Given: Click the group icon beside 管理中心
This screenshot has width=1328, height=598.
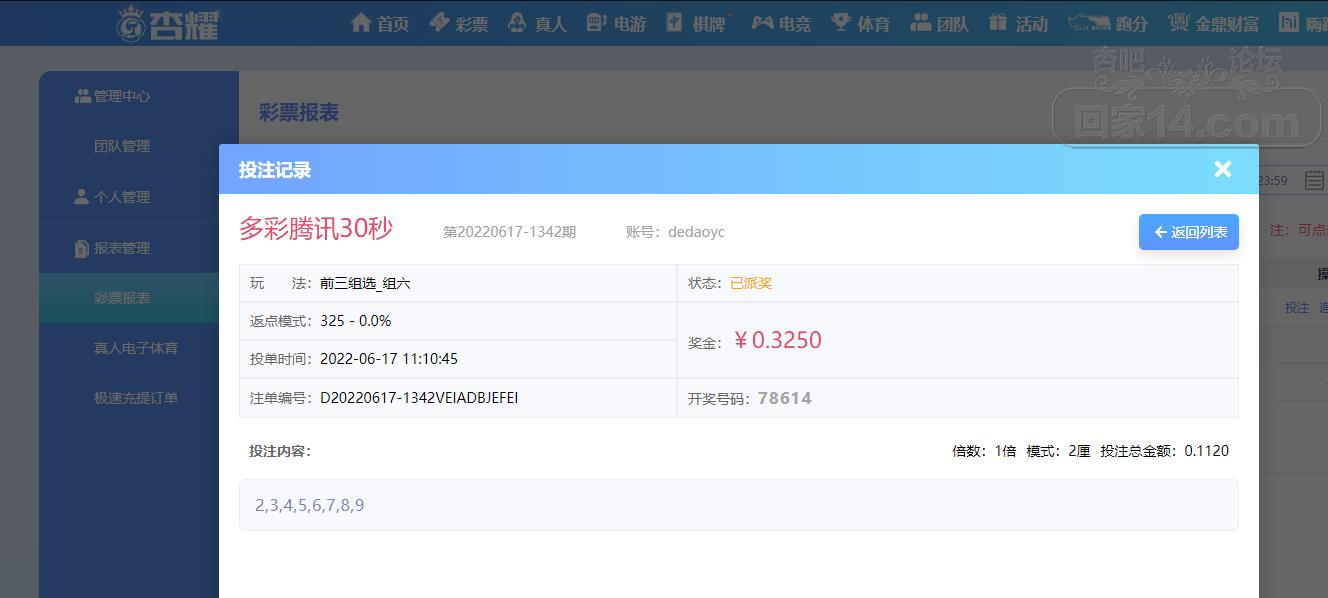Looking at the screenshot, I should click(x=82, y=95).
